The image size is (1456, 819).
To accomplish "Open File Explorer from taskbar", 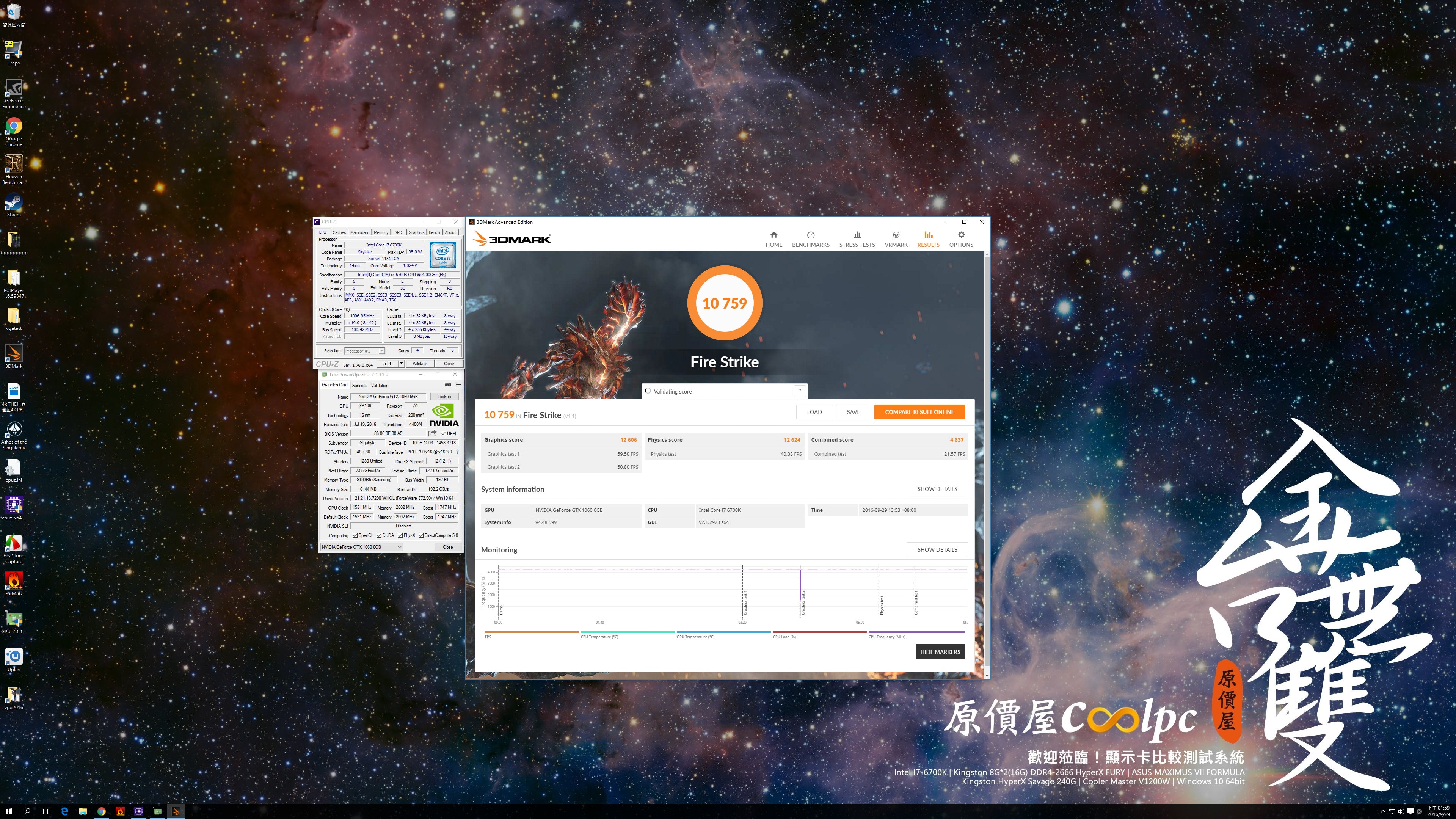I will pyautogui.click(x=83, y=811).
